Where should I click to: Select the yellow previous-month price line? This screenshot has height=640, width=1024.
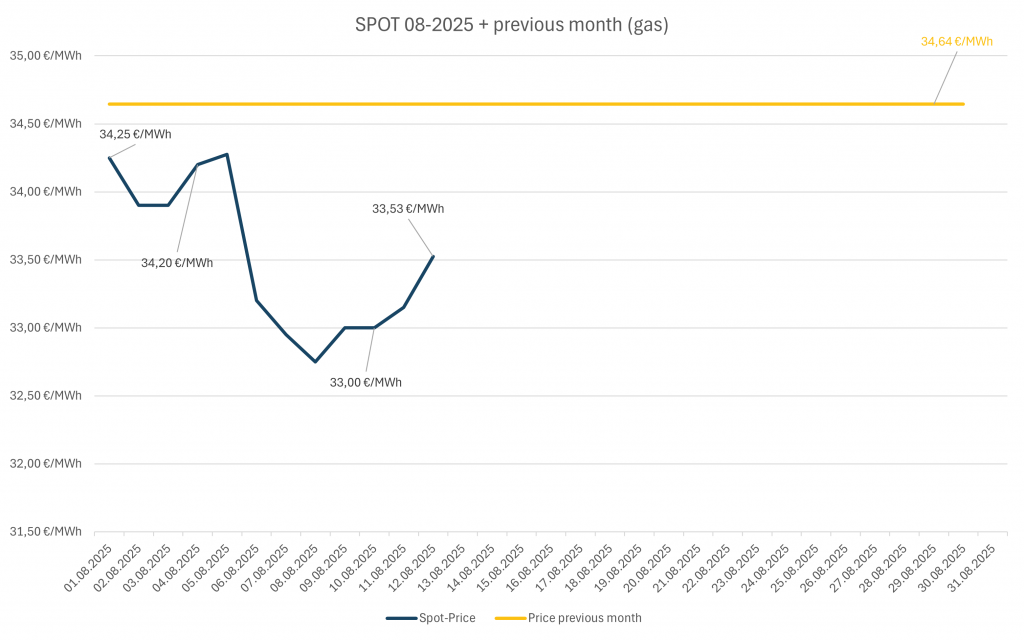pyautogui.click(x=600, y=104)
